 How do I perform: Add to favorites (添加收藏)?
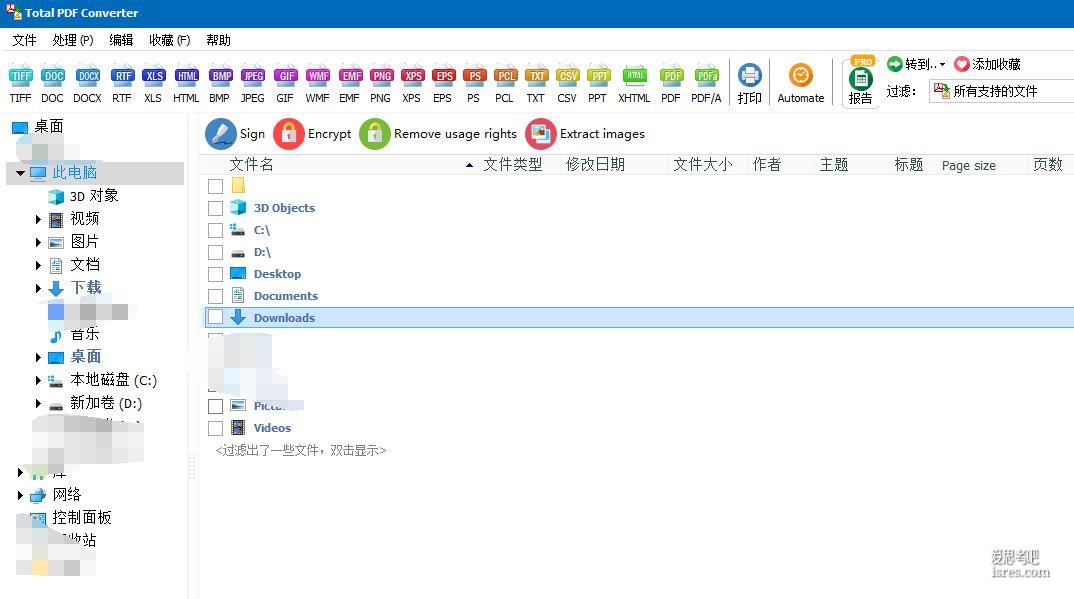[x=988, y=64]
